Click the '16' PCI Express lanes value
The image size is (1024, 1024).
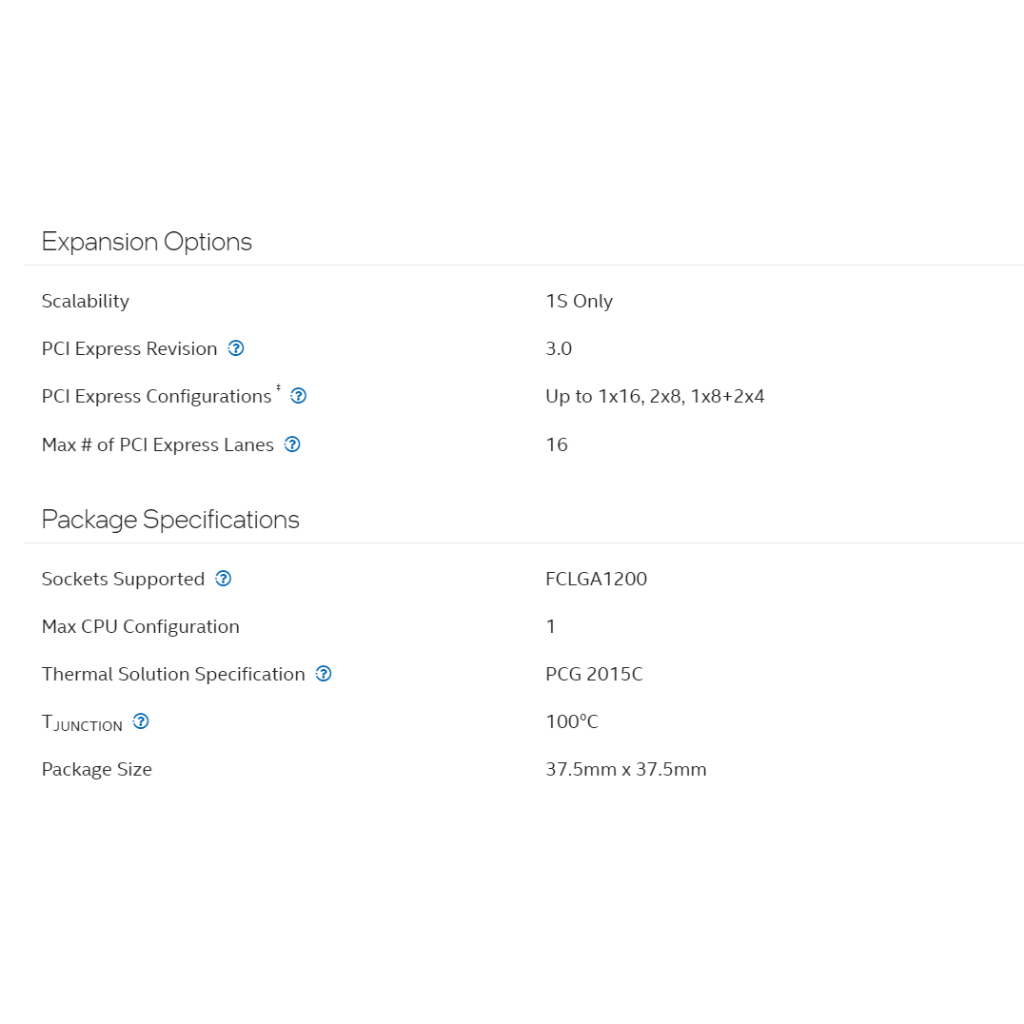click(x=556, y=444)
